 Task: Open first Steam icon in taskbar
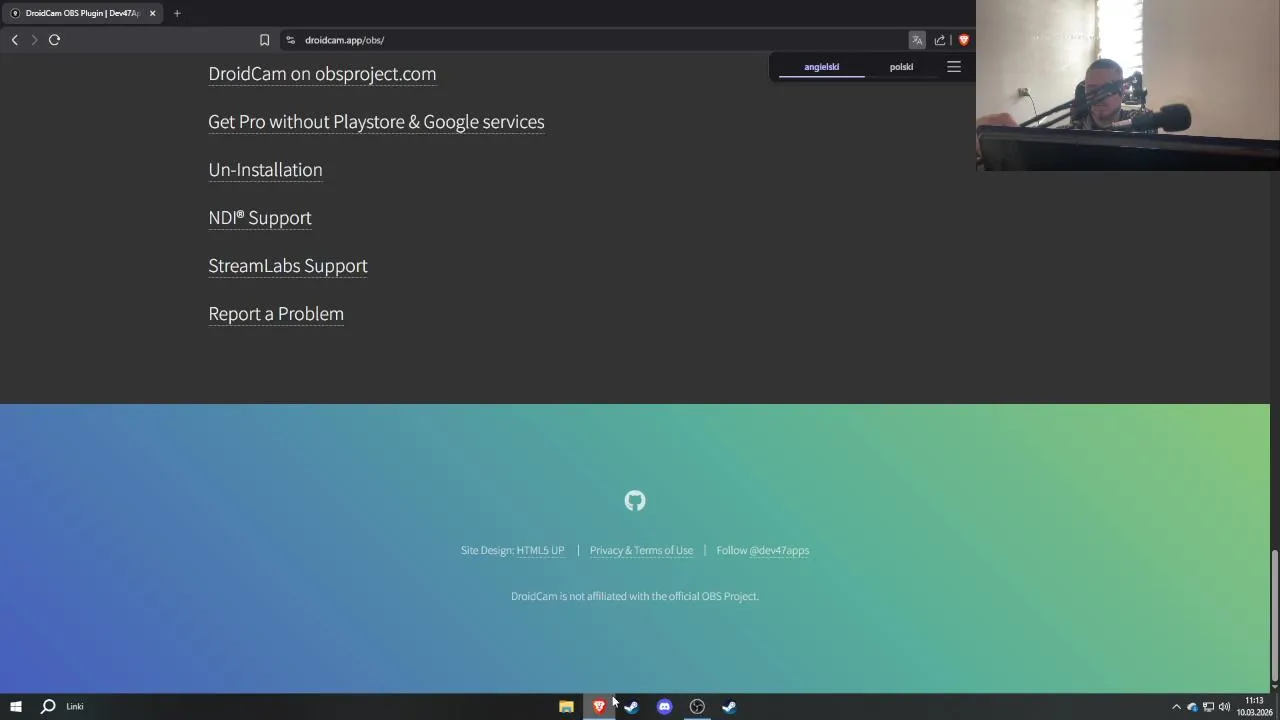[632, 706]
